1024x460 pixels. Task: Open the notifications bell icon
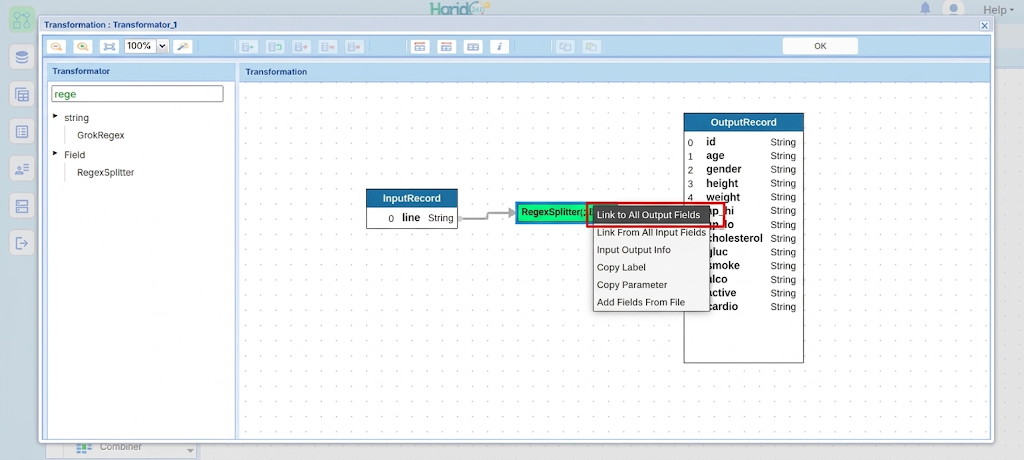925,8
